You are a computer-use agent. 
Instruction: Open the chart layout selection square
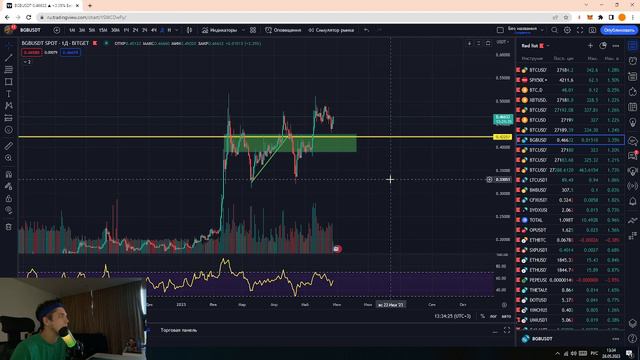pos(500,30)
